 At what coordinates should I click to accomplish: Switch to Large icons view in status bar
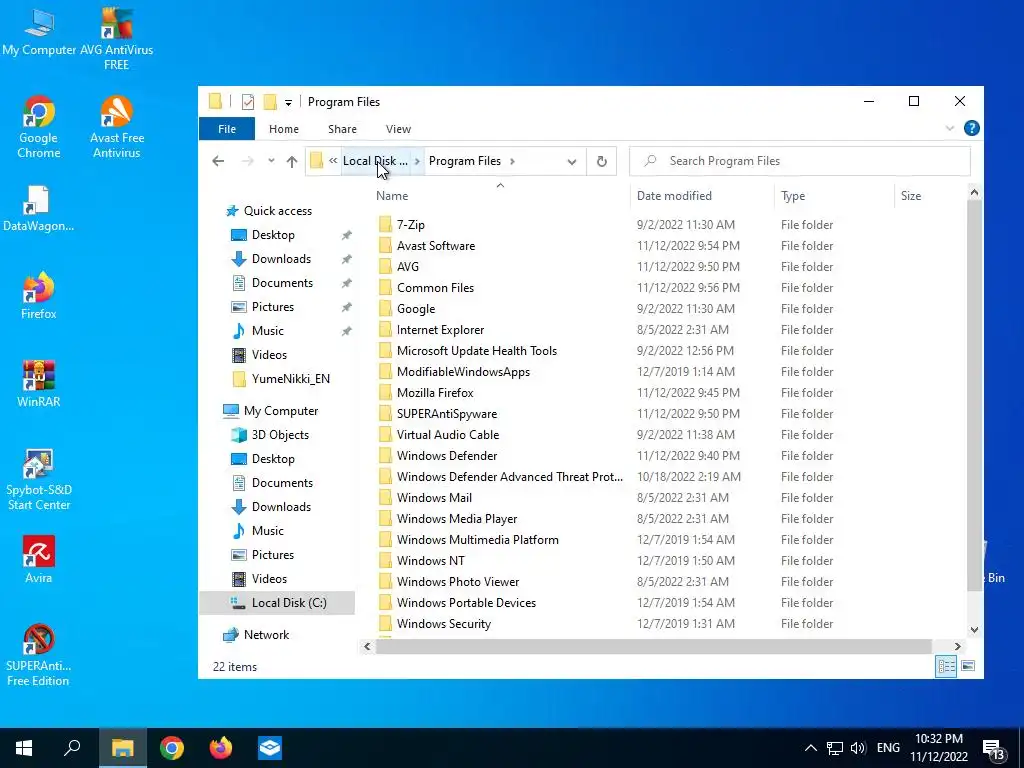click(968, 666)
